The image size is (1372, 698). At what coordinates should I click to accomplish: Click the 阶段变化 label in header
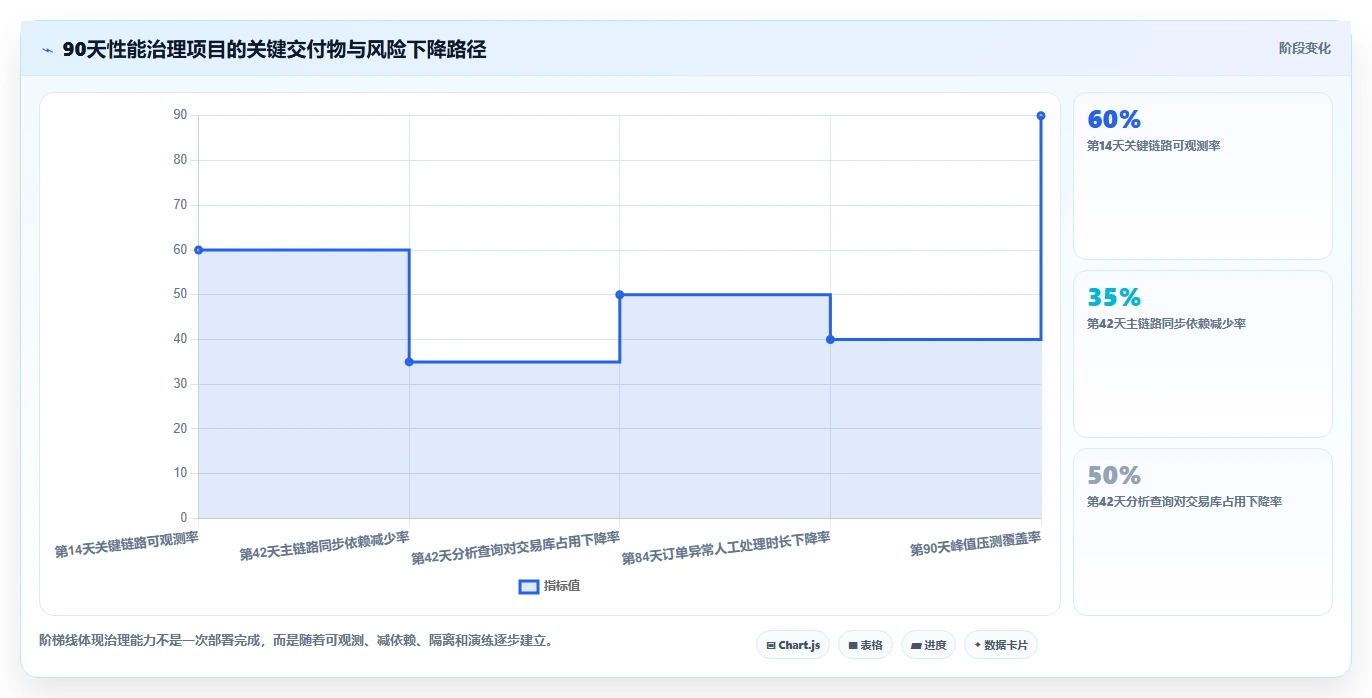[1304, 48]
